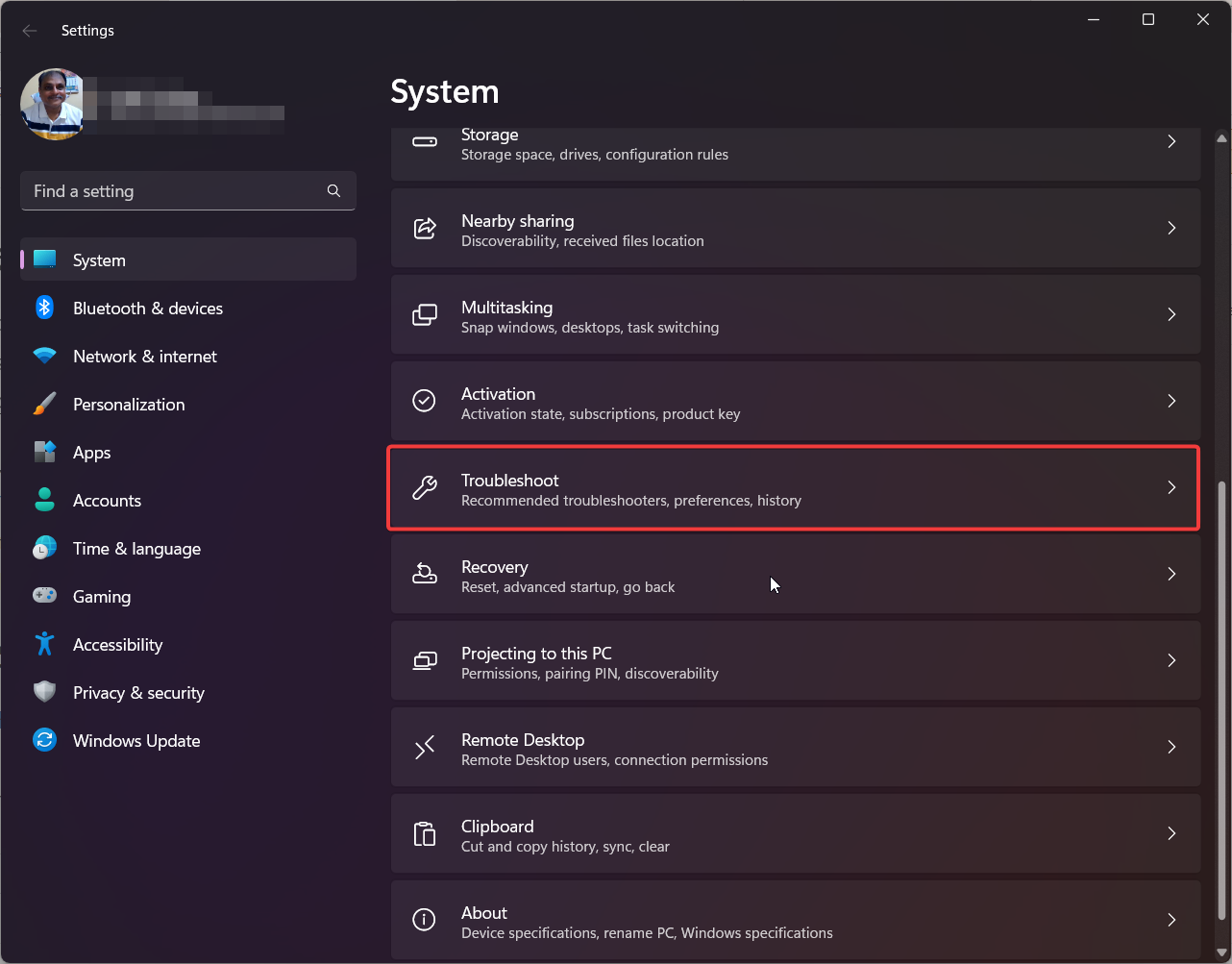Click the Storage drive icon

tap(424, 141)
